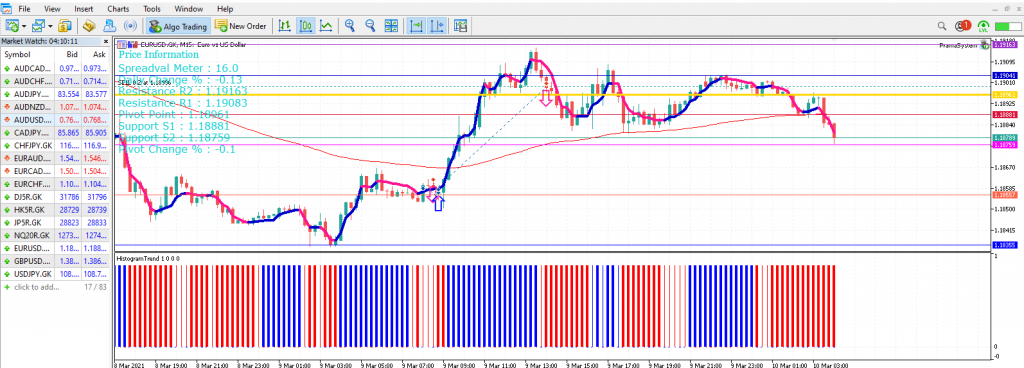Click the search magnifier icon at top right

pyautogui.click(x=942, y=26)
